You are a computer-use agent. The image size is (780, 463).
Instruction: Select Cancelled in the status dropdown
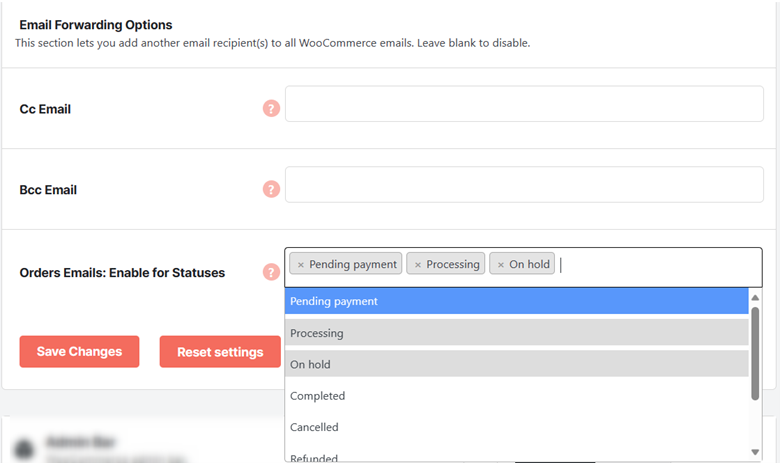tap(516, 427)
